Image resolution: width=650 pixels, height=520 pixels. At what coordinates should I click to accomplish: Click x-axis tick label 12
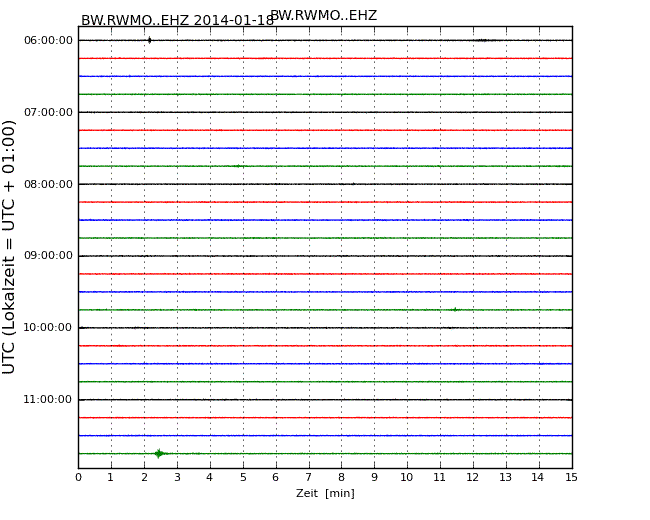point(473,477)
